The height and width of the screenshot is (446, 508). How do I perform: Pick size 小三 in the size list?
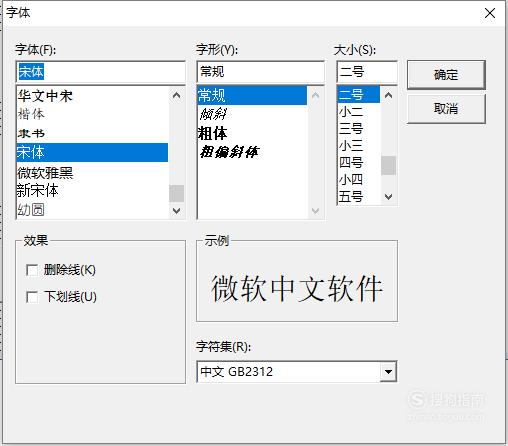point(359,146)
